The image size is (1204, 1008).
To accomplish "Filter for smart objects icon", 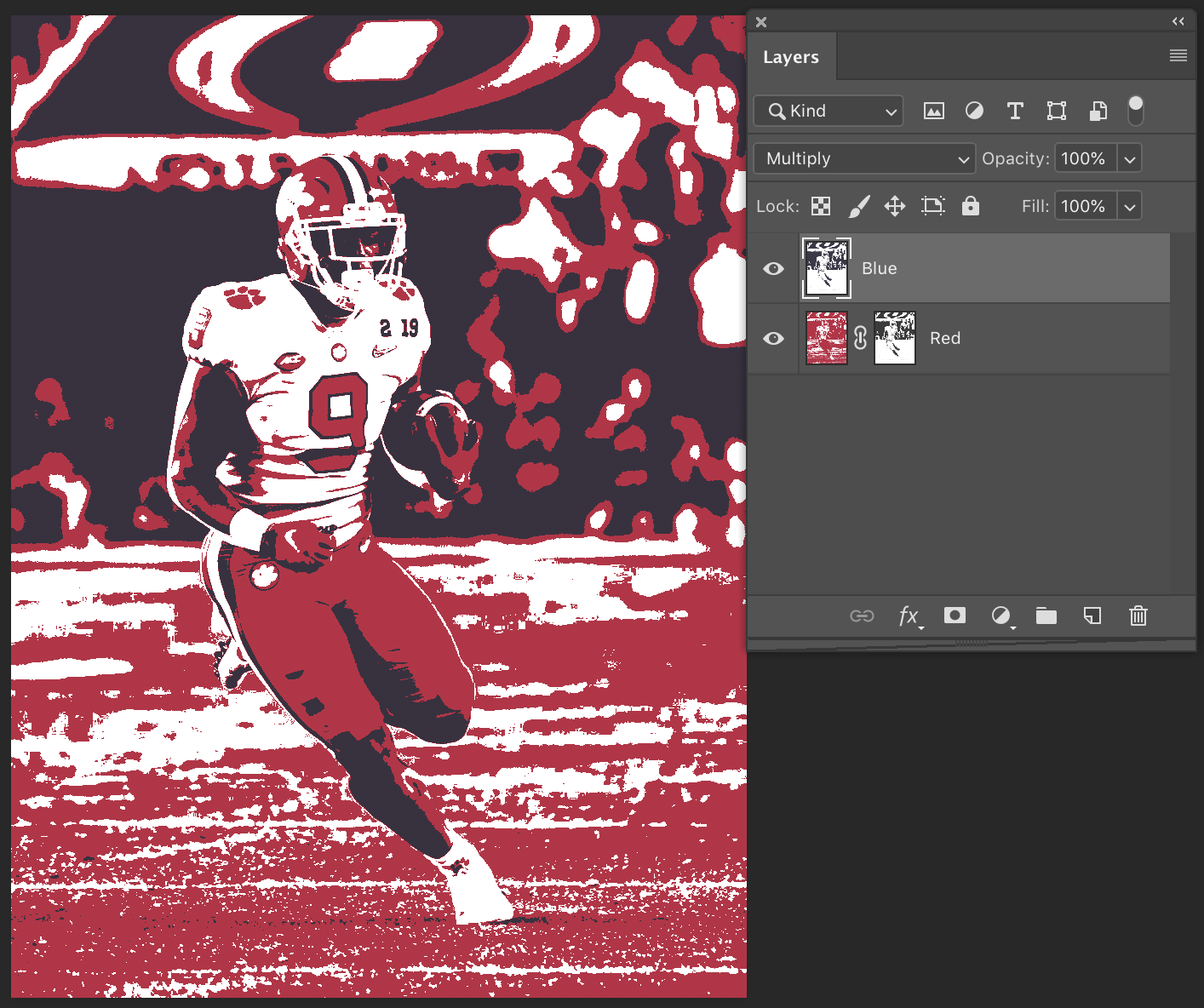I will pyautogui.click(x=1098, y=111).
